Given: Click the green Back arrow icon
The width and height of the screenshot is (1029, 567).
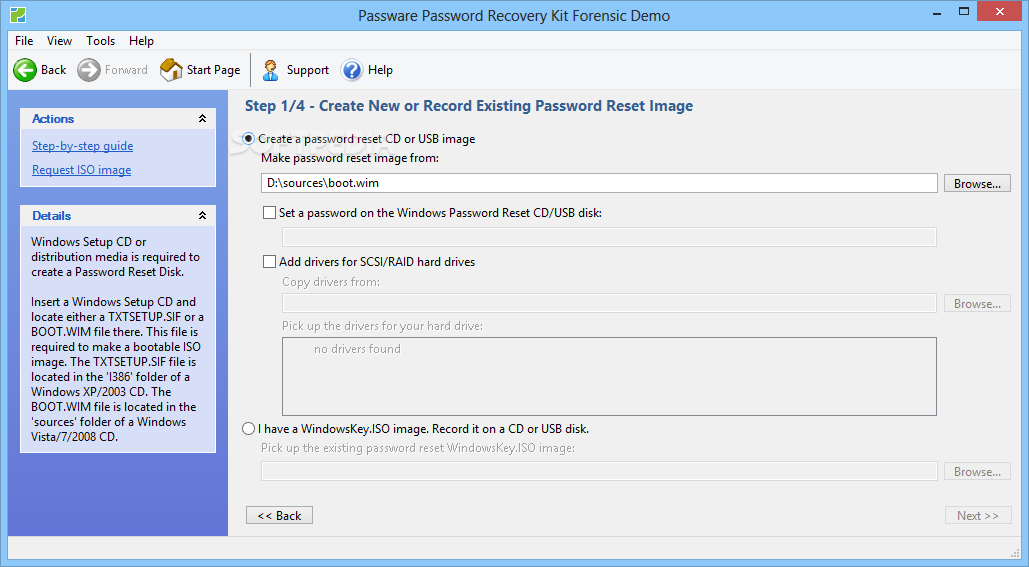Looking at the screenshot, I should click(x=25, y=70).
